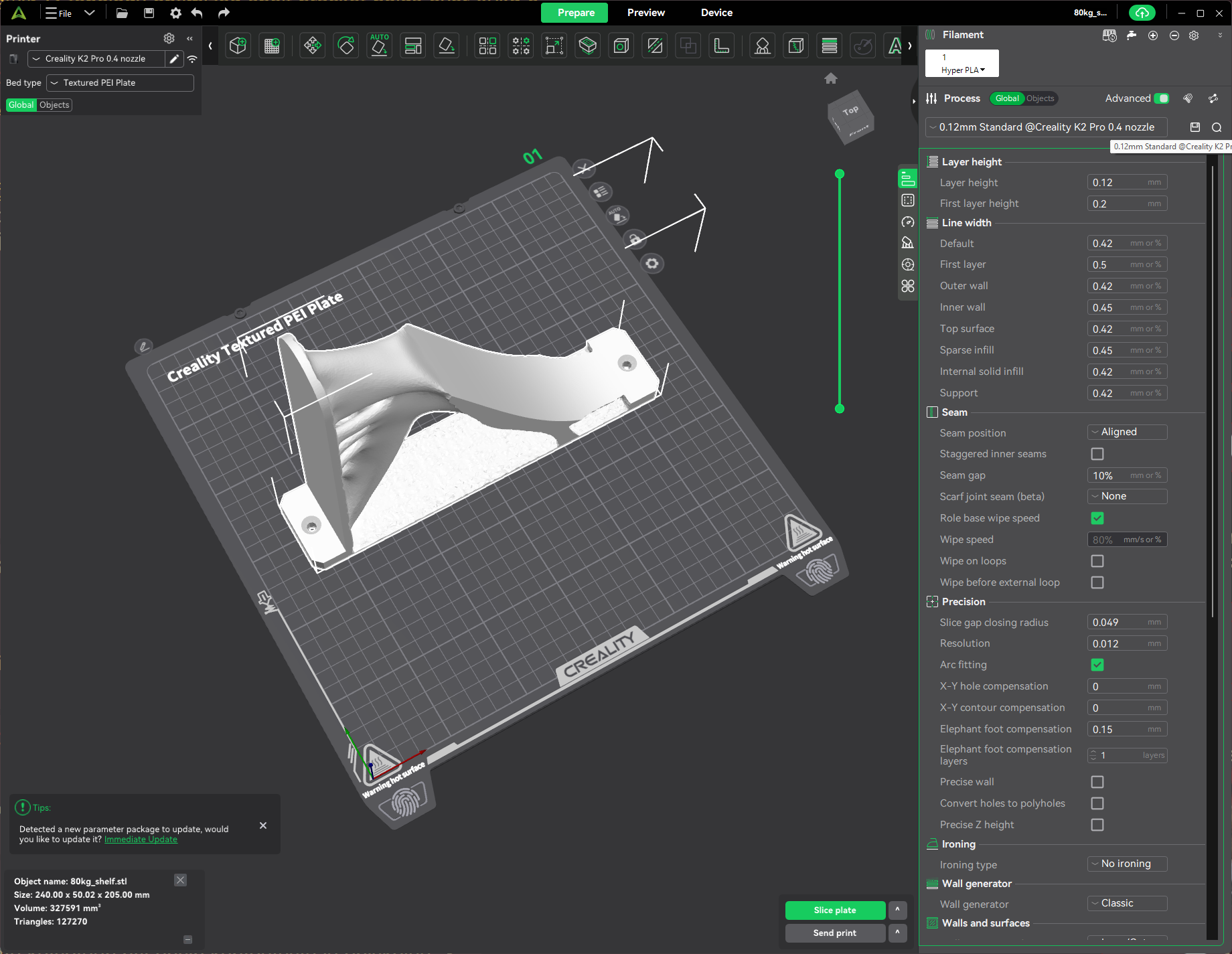Click the Auto orient icon
Image resolution: width=1232 pixels, height=954 pixels.
pos(380,46)
